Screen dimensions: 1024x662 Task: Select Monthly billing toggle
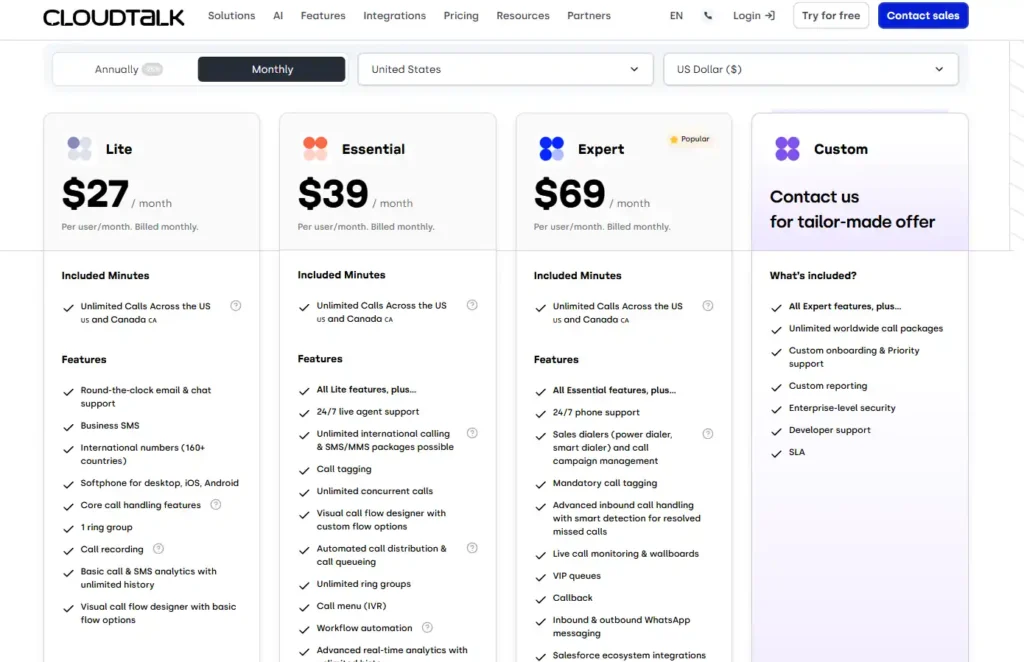(272, 69)
